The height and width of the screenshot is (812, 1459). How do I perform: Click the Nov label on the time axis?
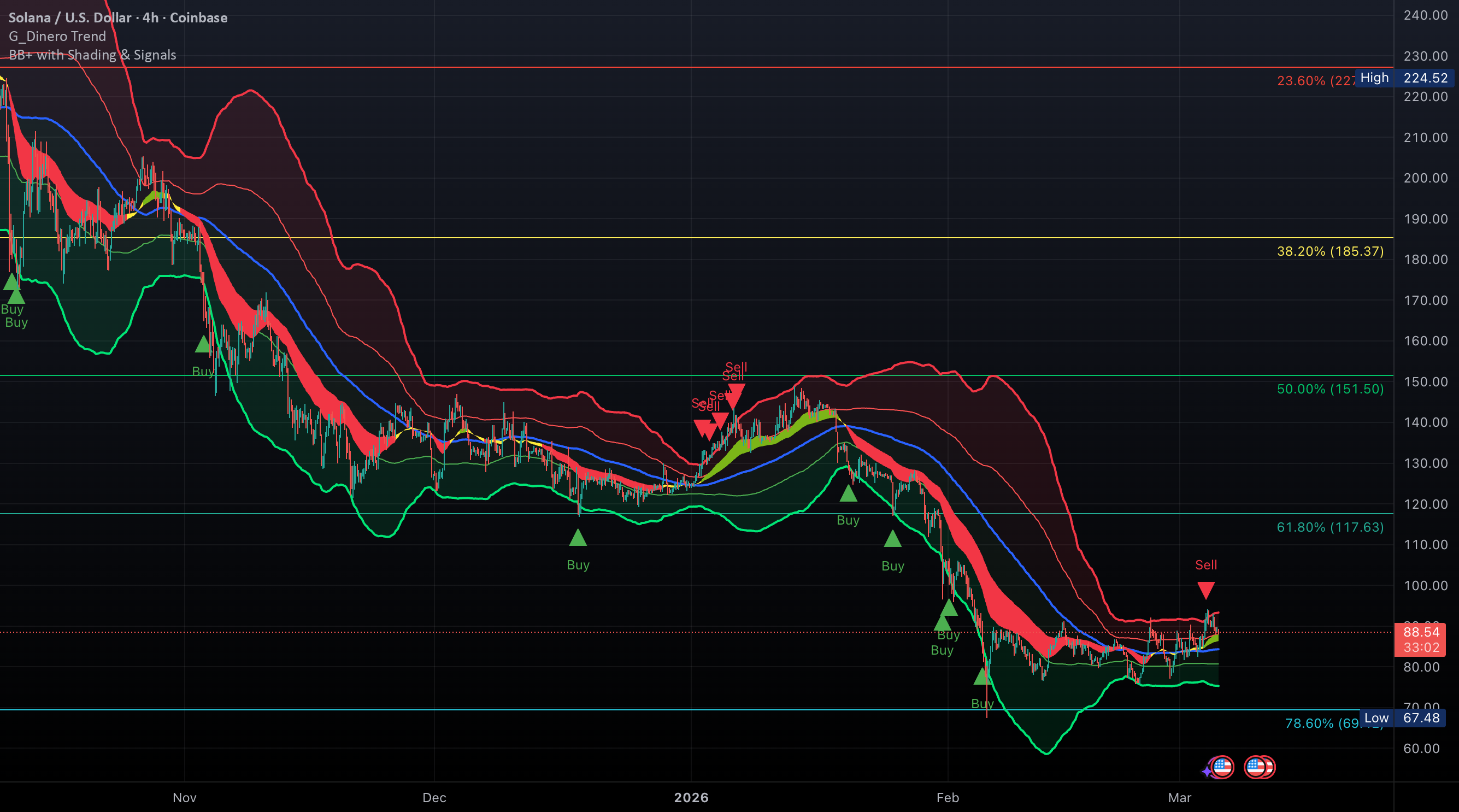185,798
